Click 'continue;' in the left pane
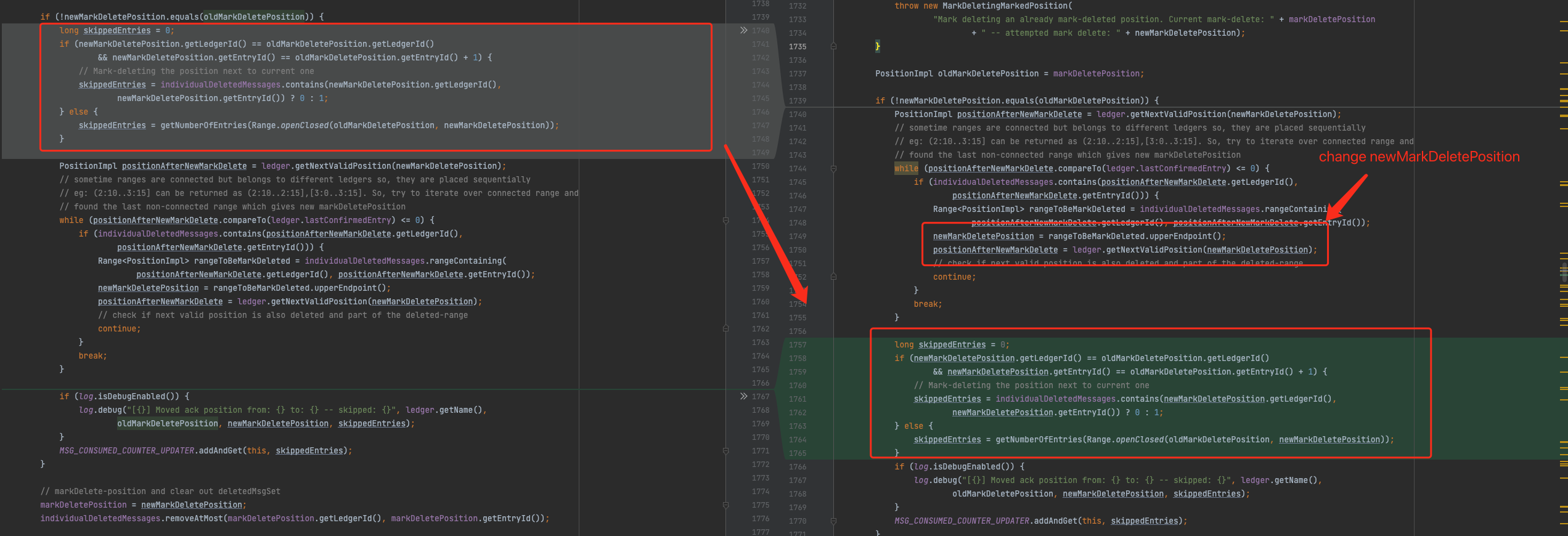Viewport: 1568px width, 536px height. coord(119,328)
